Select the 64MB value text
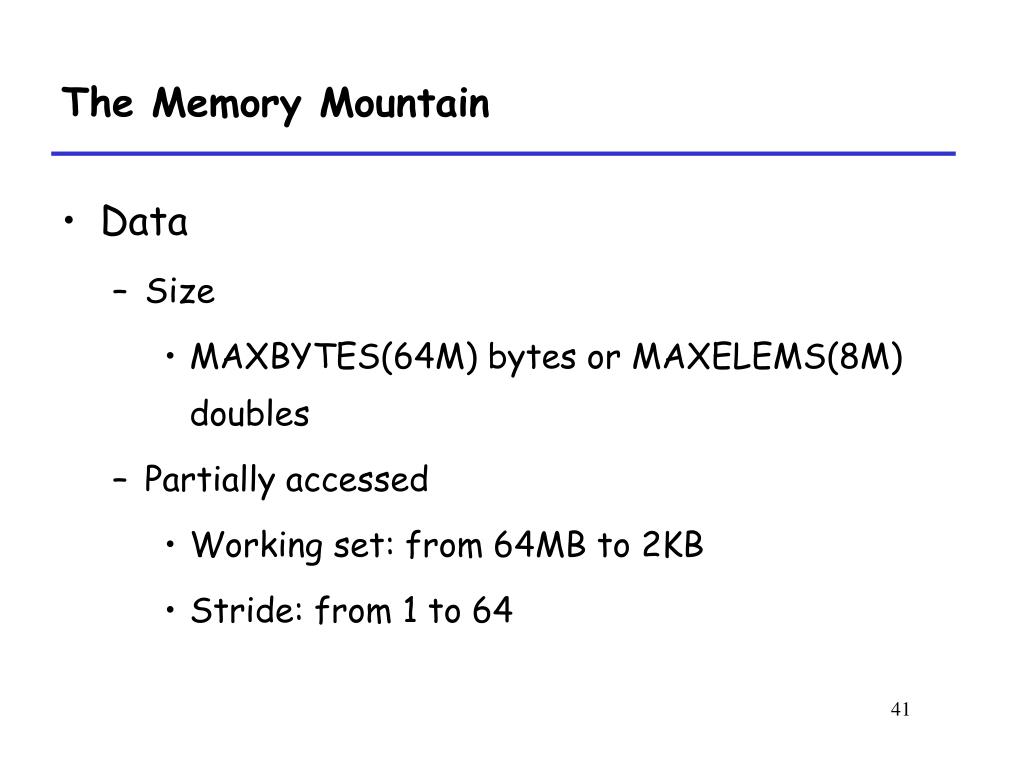The width and height of the screenshot is (1024, 768). point(540,544)
